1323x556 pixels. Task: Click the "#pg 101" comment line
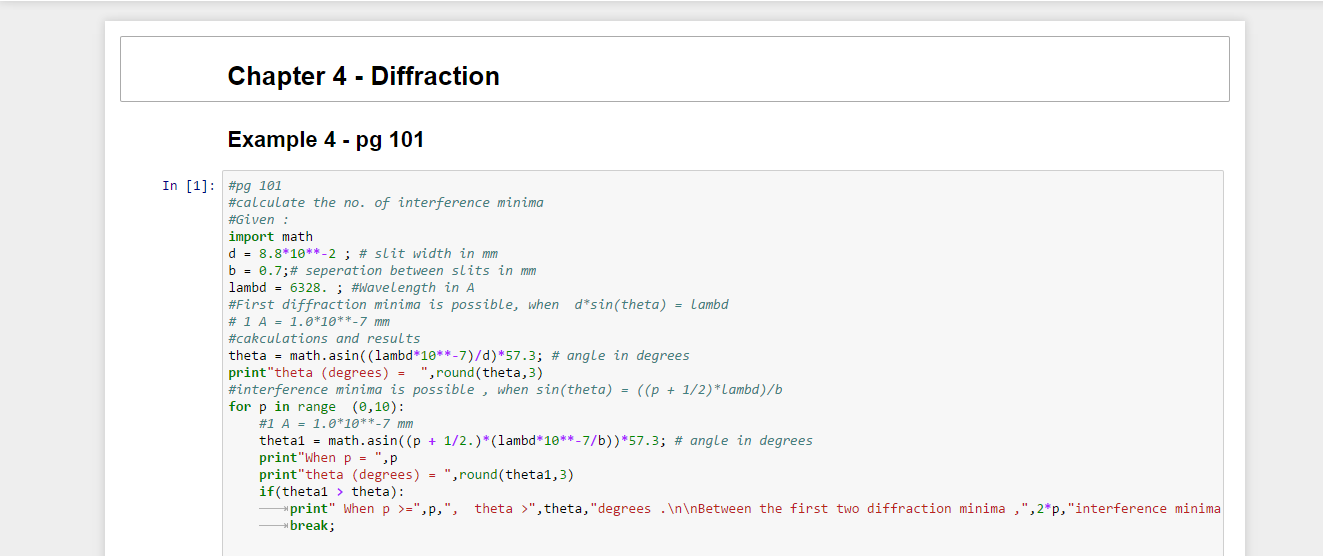255,186
